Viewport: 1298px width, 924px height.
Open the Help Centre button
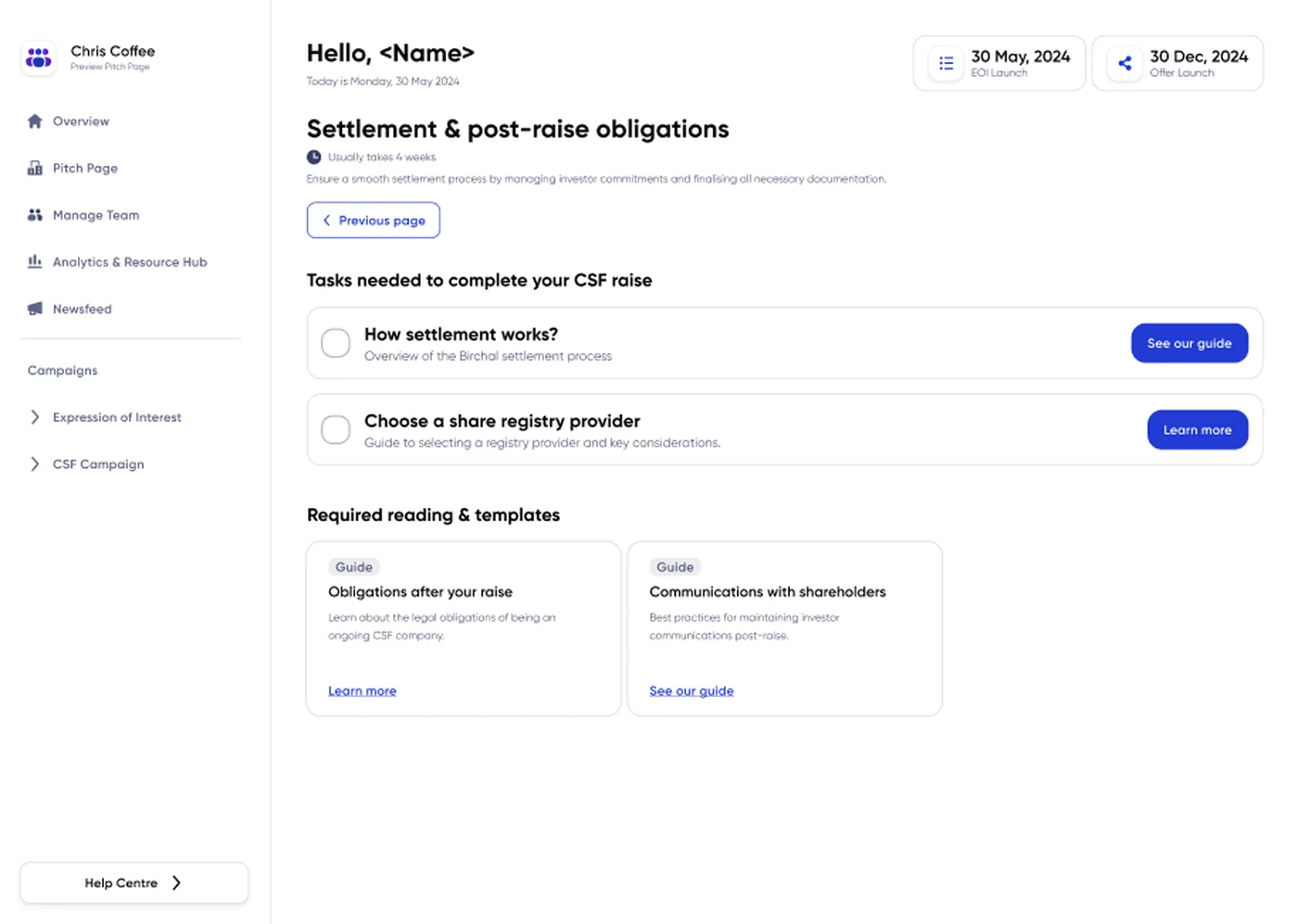pyautogui.click(x=134, y=883)
